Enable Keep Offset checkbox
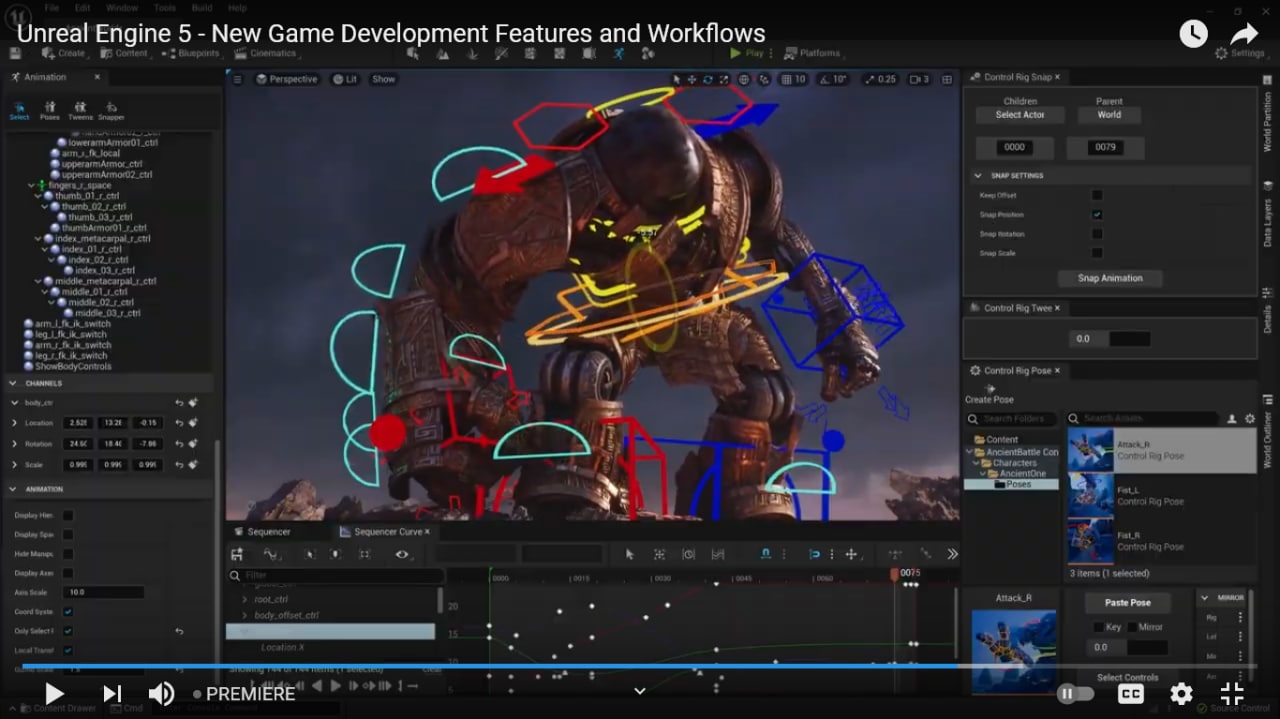1280x719 pixels. pos(1097,195)
